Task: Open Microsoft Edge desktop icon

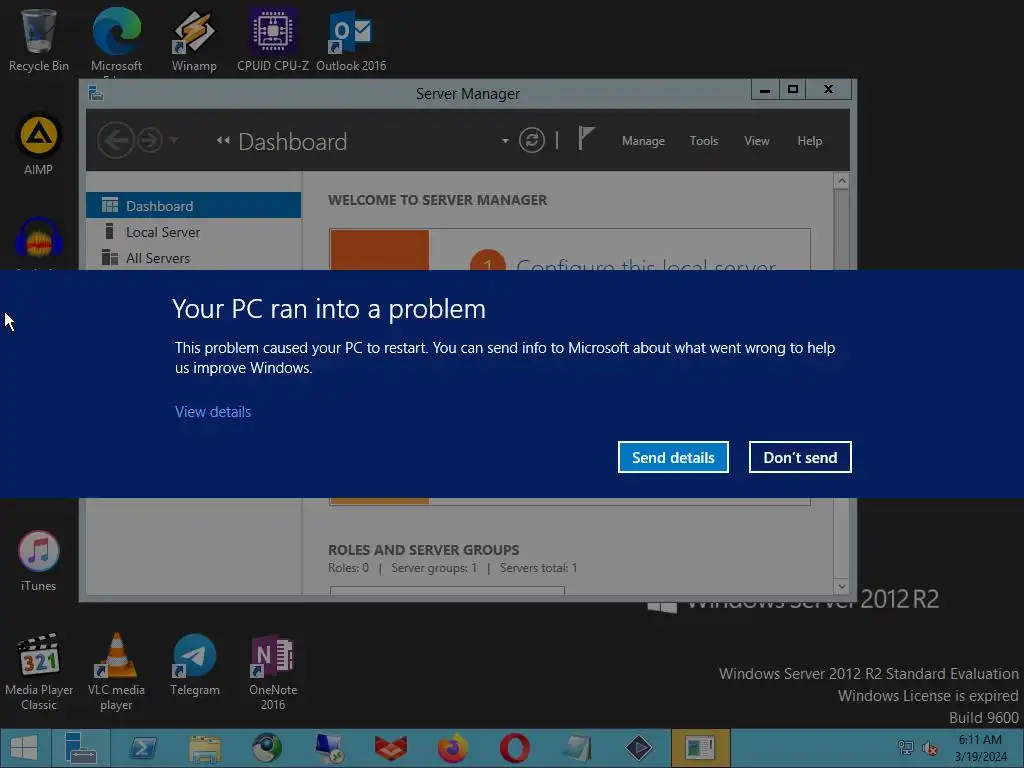Action: pyautogui.click(x=116, y=39)
